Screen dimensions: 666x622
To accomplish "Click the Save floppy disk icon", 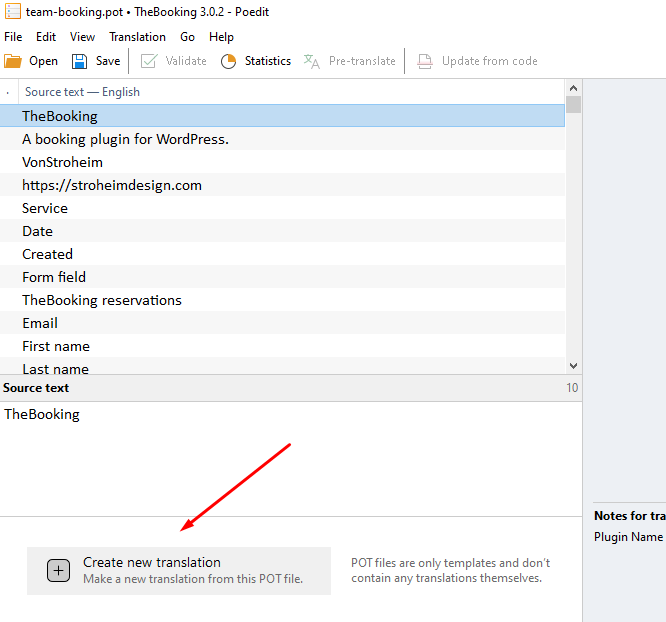I will [x=80, y=61].
